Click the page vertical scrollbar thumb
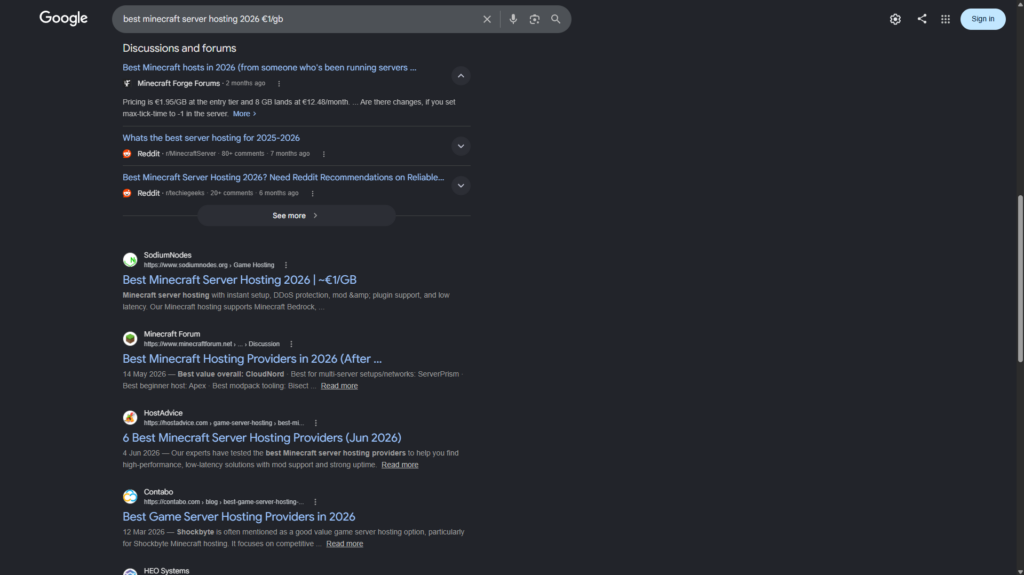The width and height of the screenshot is (1024, 575). click(x=1020, y=278)
